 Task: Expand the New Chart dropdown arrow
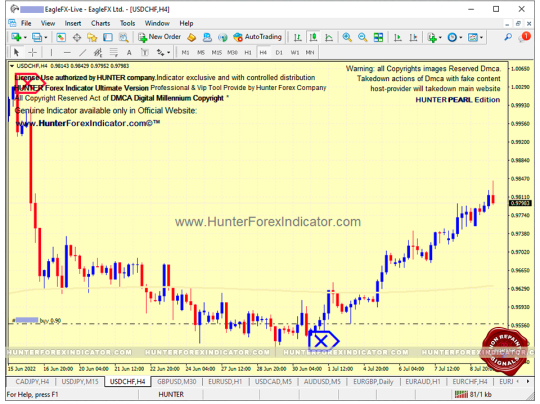pyautogui.click(x=25, y=38)
